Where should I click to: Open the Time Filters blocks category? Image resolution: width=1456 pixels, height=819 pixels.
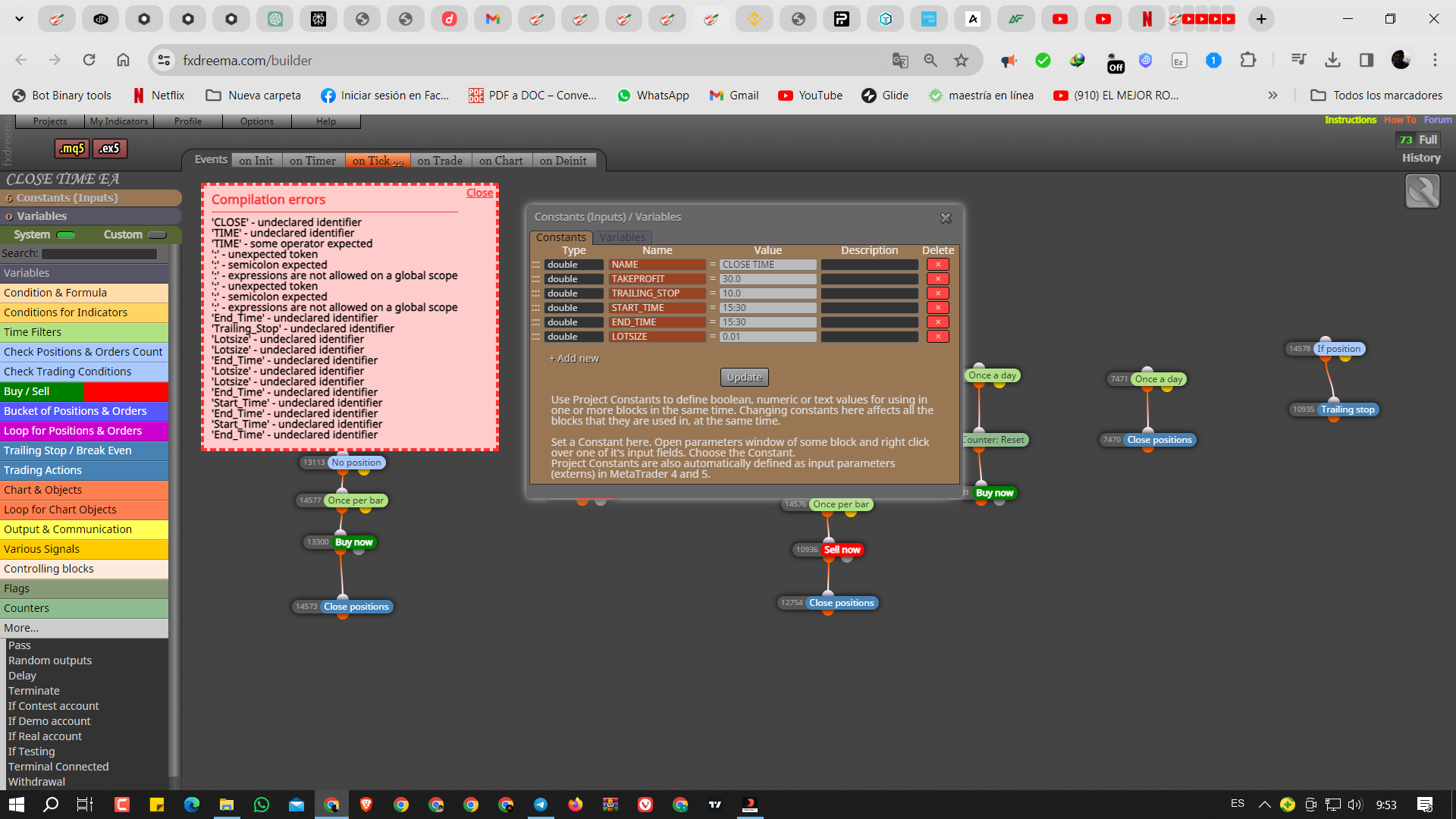(84, 332)
